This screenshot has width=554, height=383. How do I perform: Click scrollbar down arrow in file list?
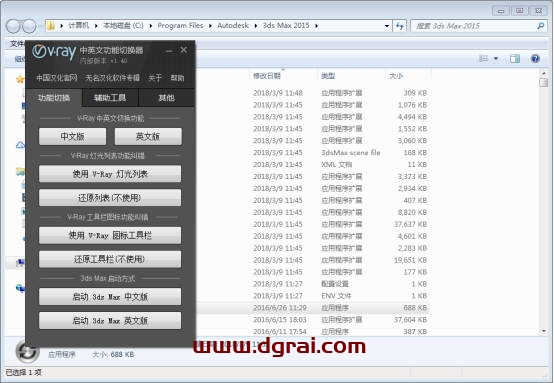pos(544,331)
